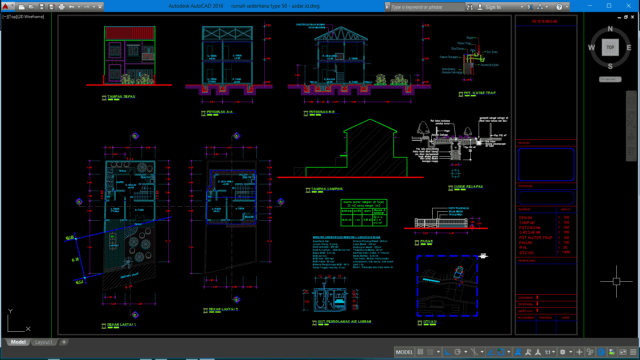Toggle auto-add annotation scales icon

click(528, 352)
